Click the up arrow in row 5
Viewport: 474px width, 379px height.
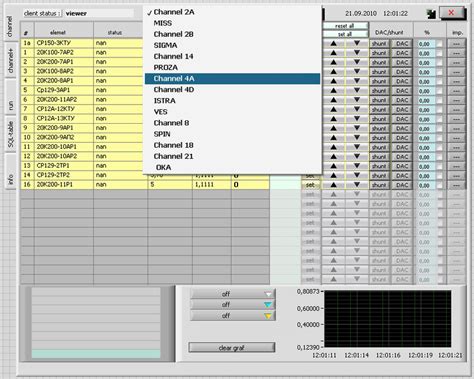coord(333,90)
